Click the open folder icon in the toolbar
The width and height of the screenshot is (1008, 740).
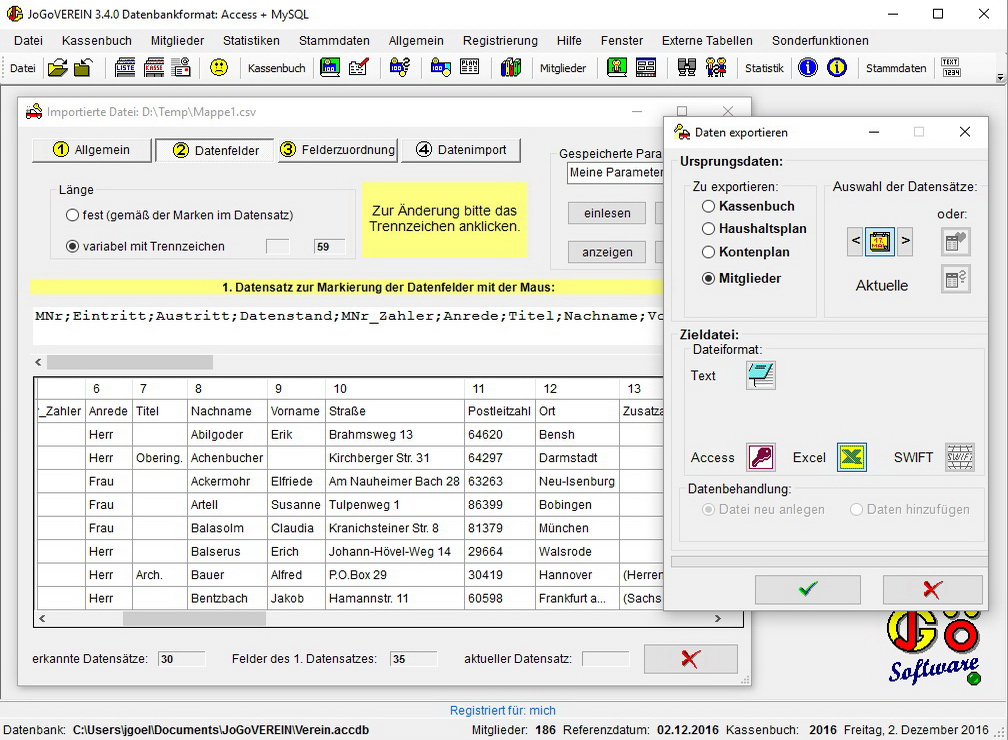click(57, 68)
